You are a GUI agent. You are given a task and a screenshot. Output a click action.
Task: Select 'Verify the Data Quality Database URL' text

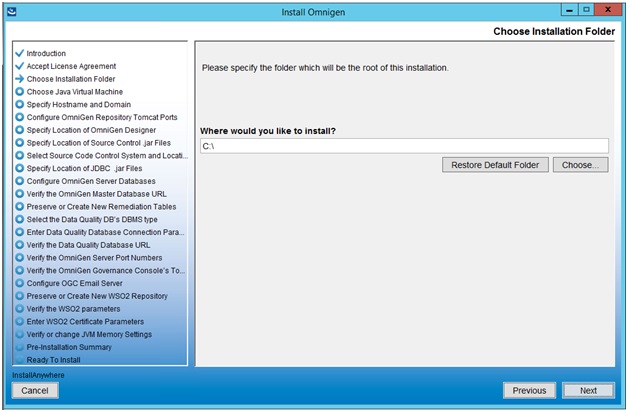[88, 245]
